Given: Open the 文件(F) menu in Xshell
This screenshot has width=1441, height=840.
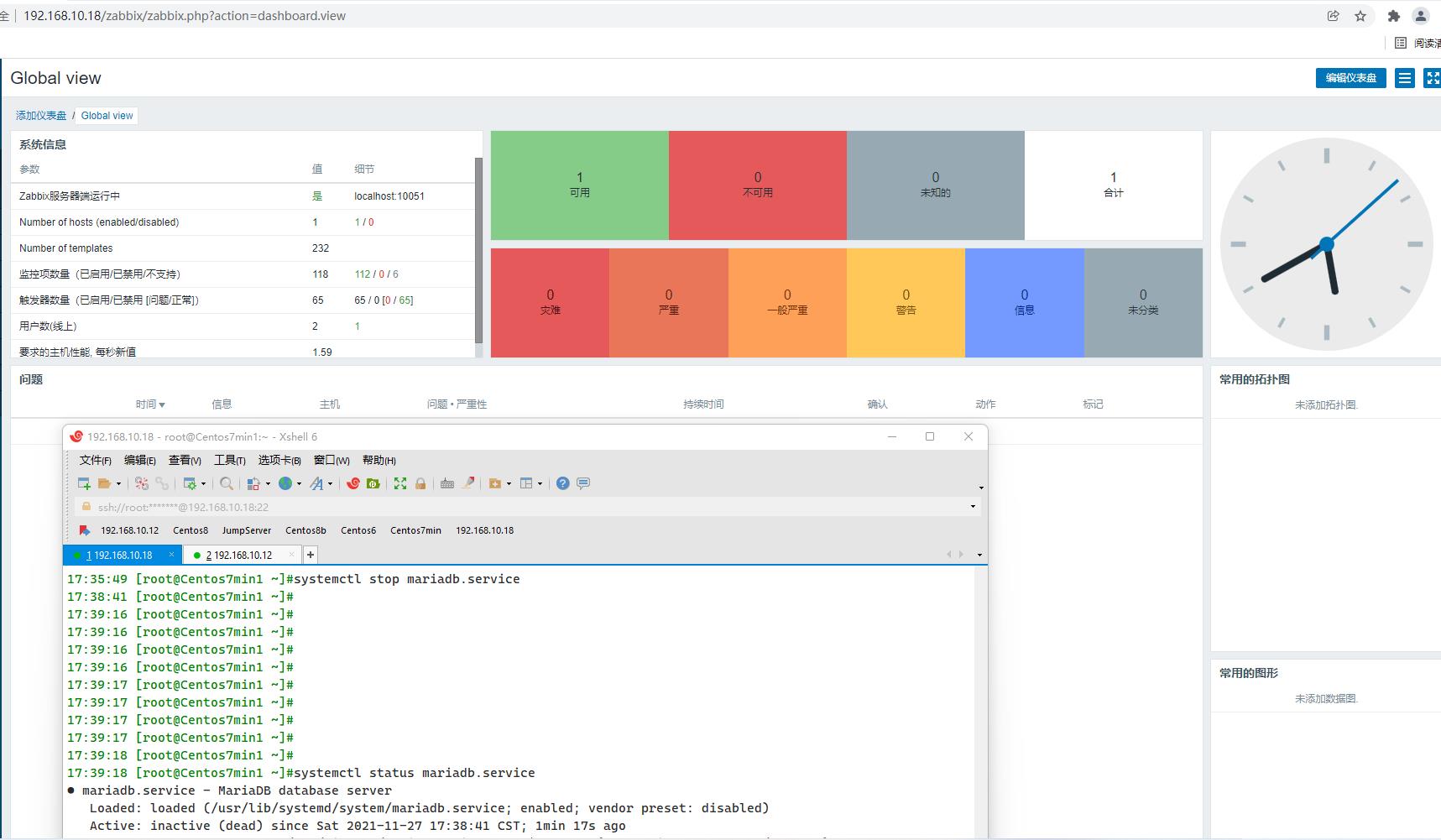Looking at the screenshot, I should (x=95, y=460).
